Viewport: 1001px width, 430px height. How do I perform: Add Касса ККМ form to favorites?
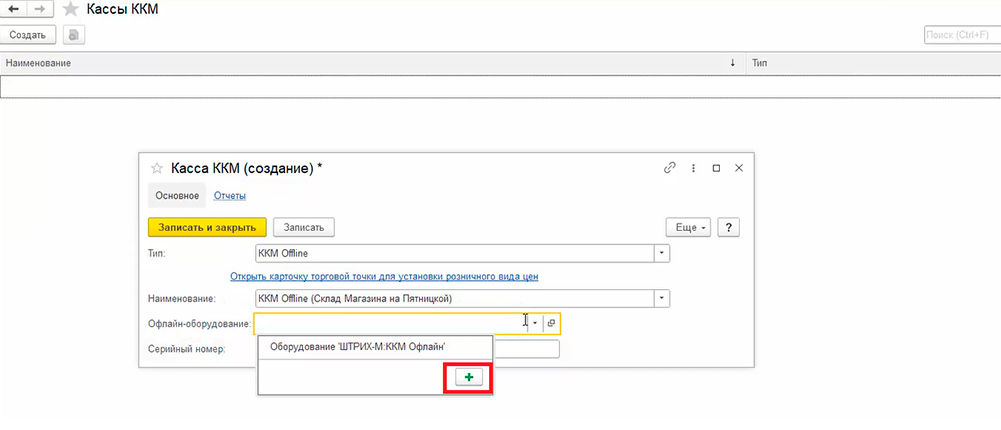(155, 168)
